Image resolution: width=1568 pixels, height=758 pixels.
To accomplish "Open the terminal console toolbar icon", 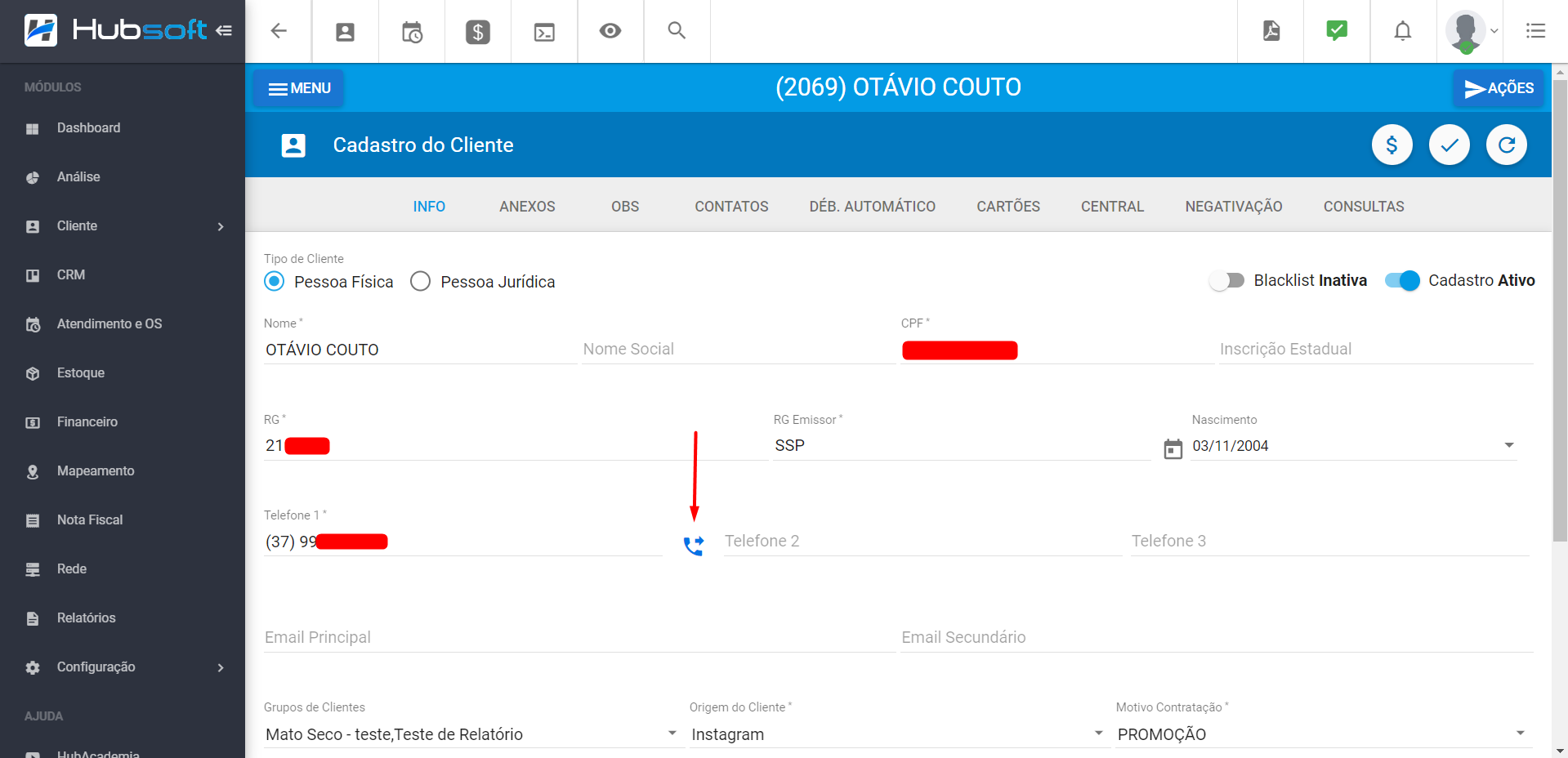I will click(x=544, y=32).
